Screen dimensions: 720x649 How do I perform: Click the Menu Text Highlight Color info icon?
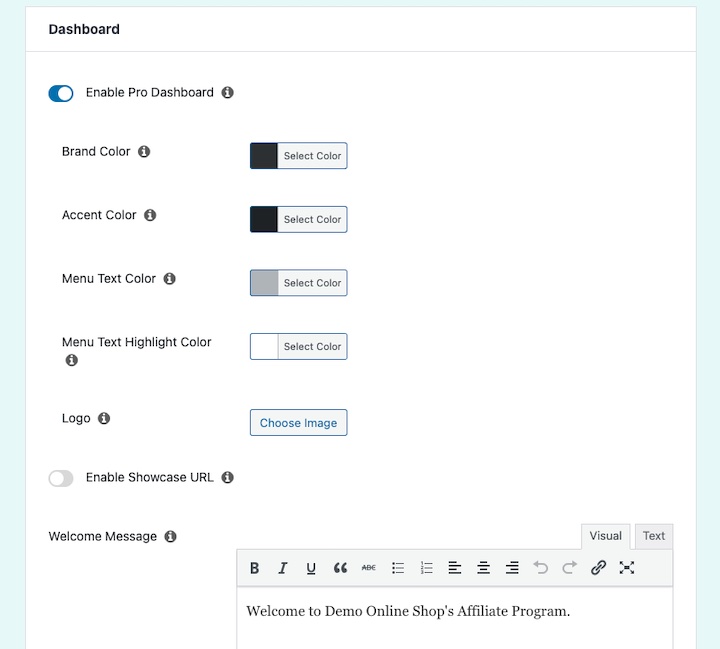coord(71,360)
